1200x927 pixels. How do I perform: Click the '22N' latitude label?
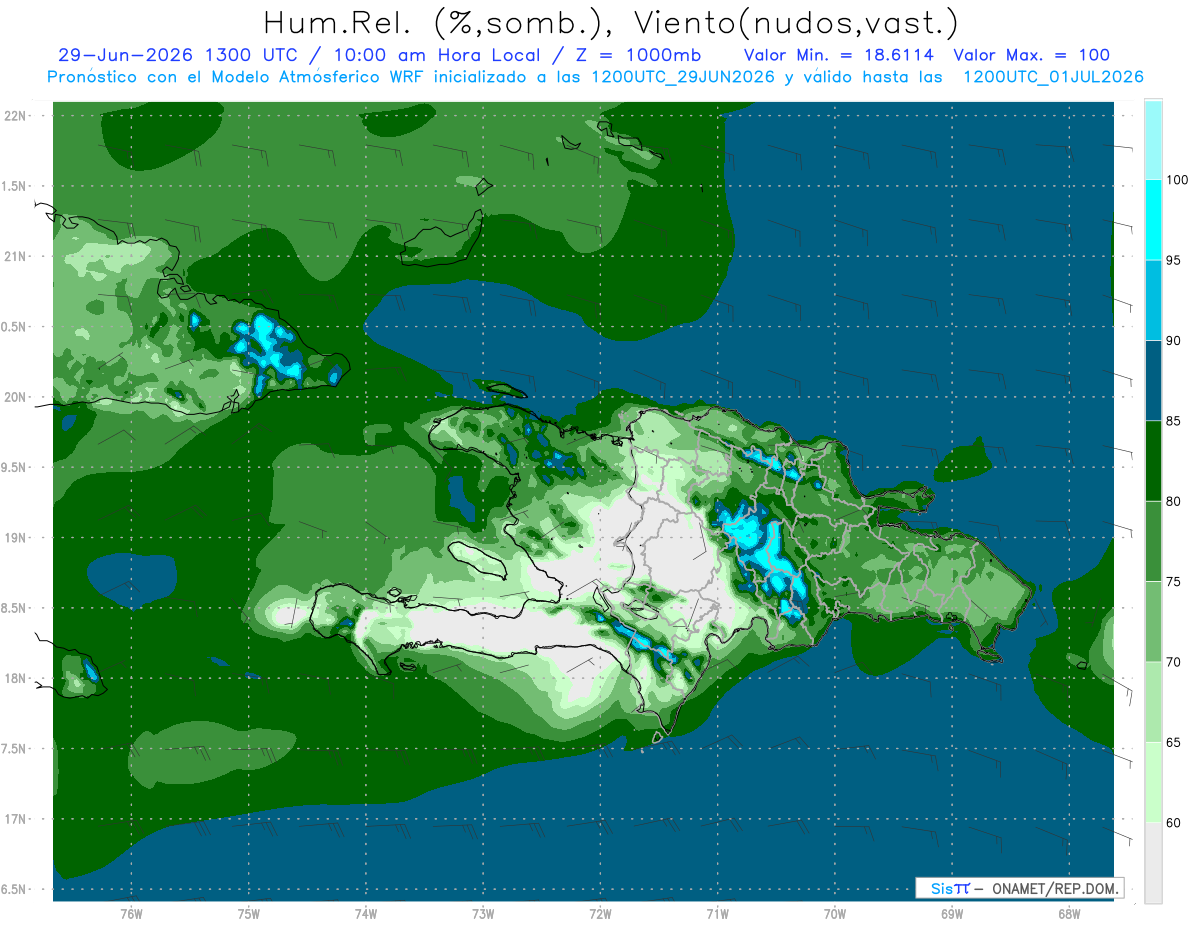coord(16,115)
